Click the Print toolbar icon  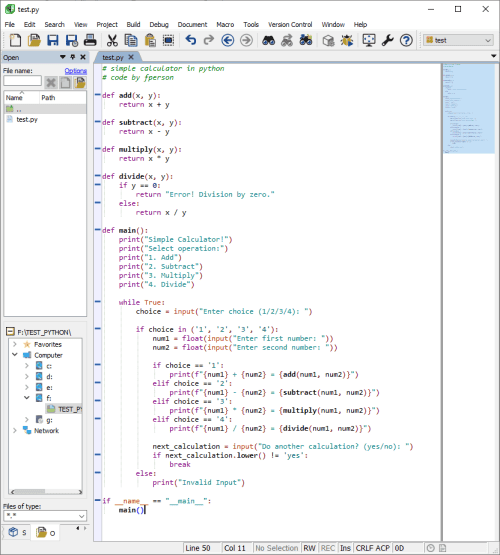(x=90, y=40)
